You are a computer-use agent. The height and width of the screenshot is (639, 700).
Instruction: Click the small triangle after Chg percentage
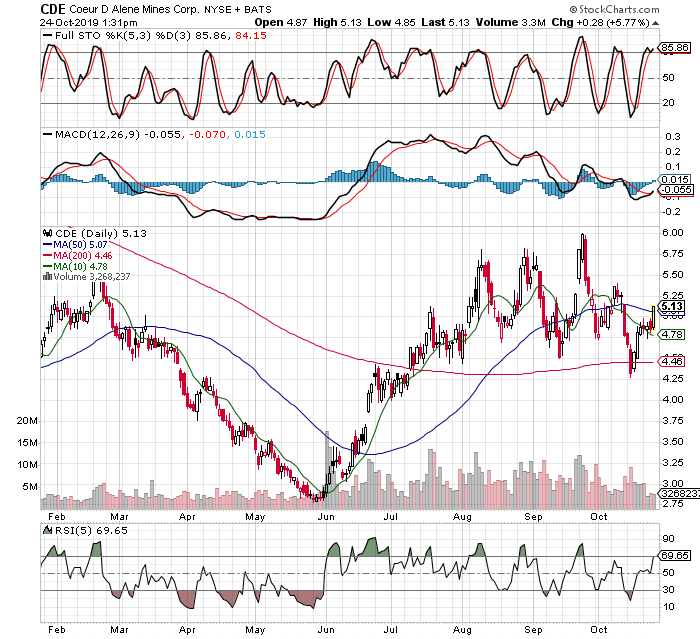coord(655,23)
